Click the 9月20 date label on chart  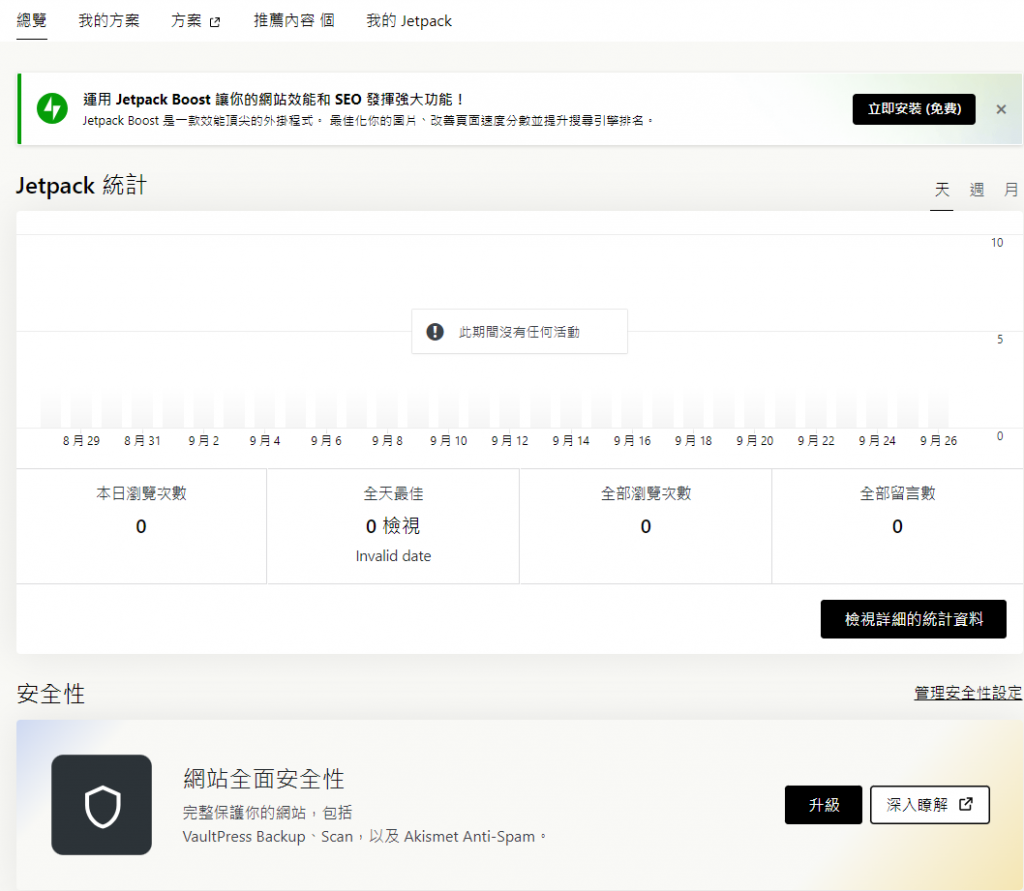754,441
